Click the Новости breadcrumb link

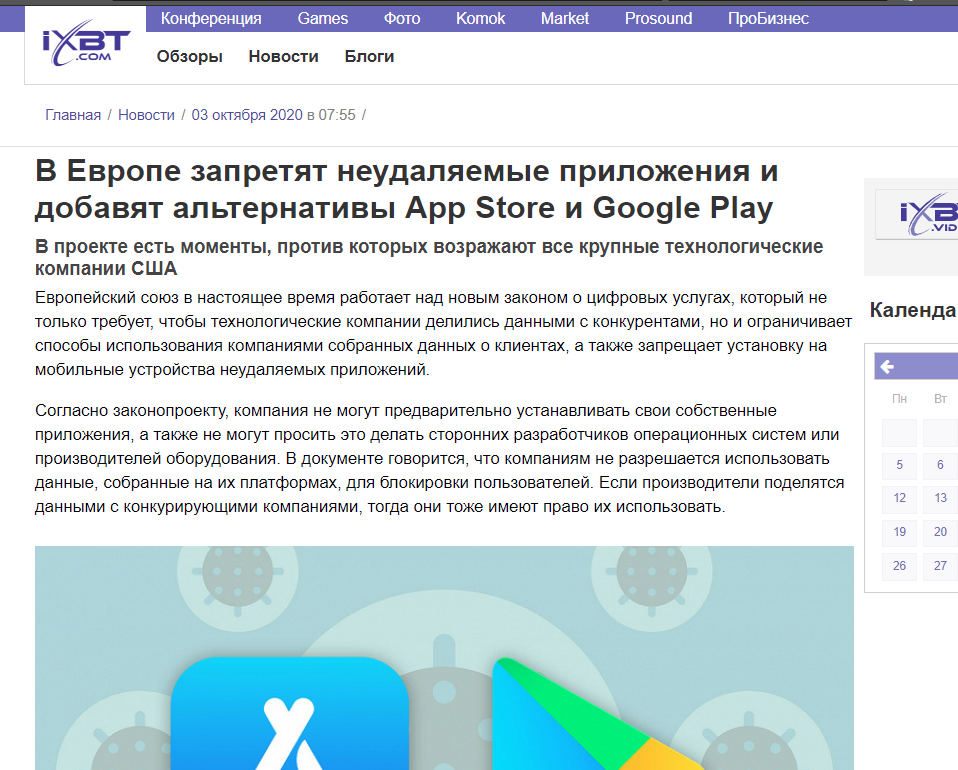tap(146, 115)
